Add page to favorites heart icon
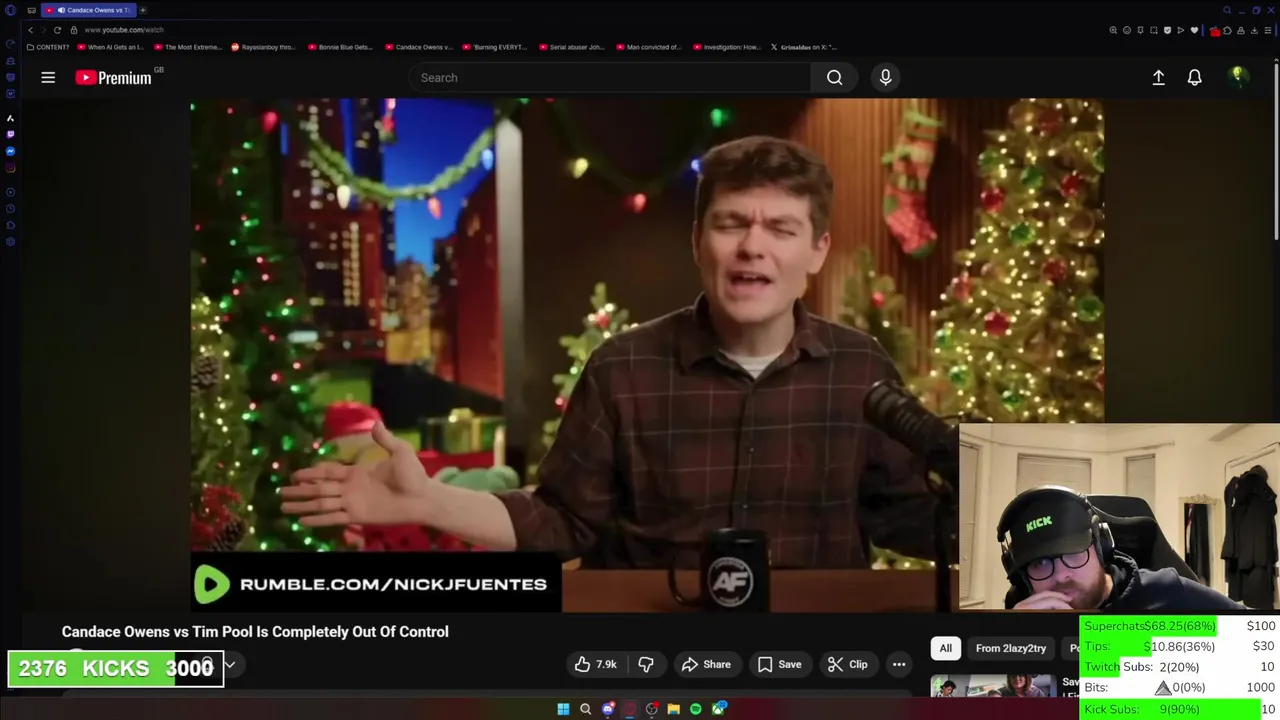Image resolution: width=1280 pixels, height=720 pixels. (x=1194, y=30)
